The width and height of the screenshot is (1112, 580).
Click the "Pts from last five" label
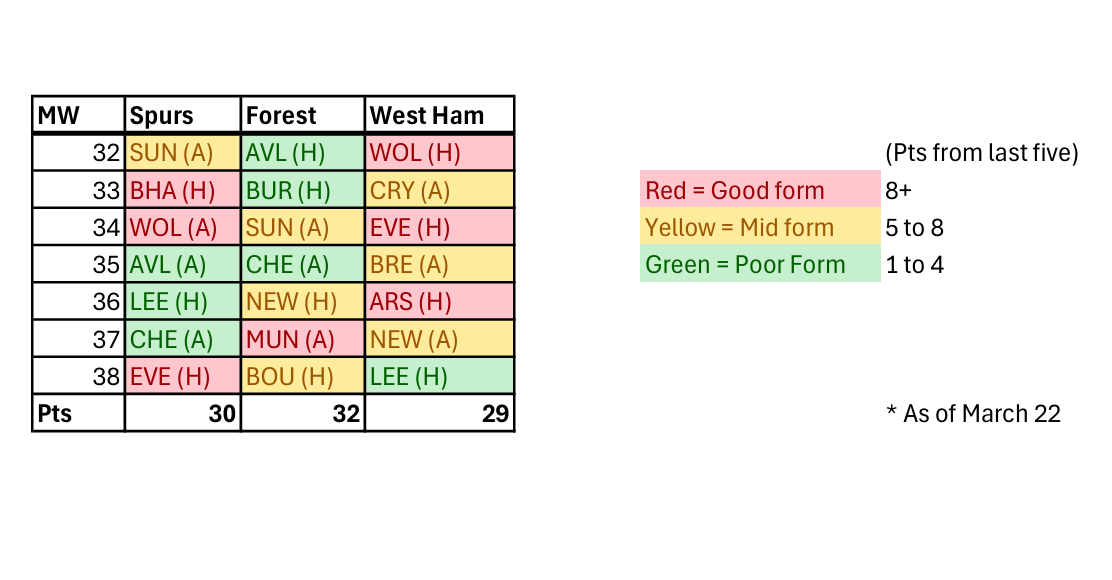[x=981, y=154]
